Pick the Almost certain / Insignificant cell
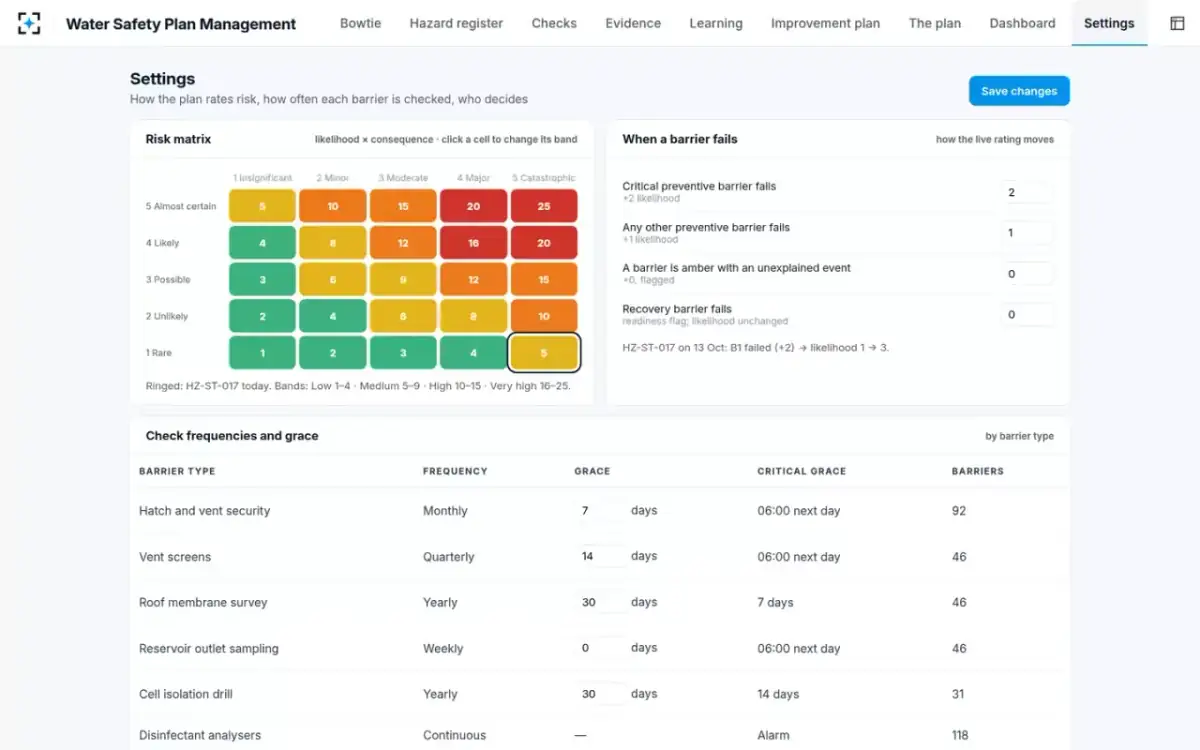Viewport: 1200px width, 750px height. pyautogui.click(x=262, y=206)
